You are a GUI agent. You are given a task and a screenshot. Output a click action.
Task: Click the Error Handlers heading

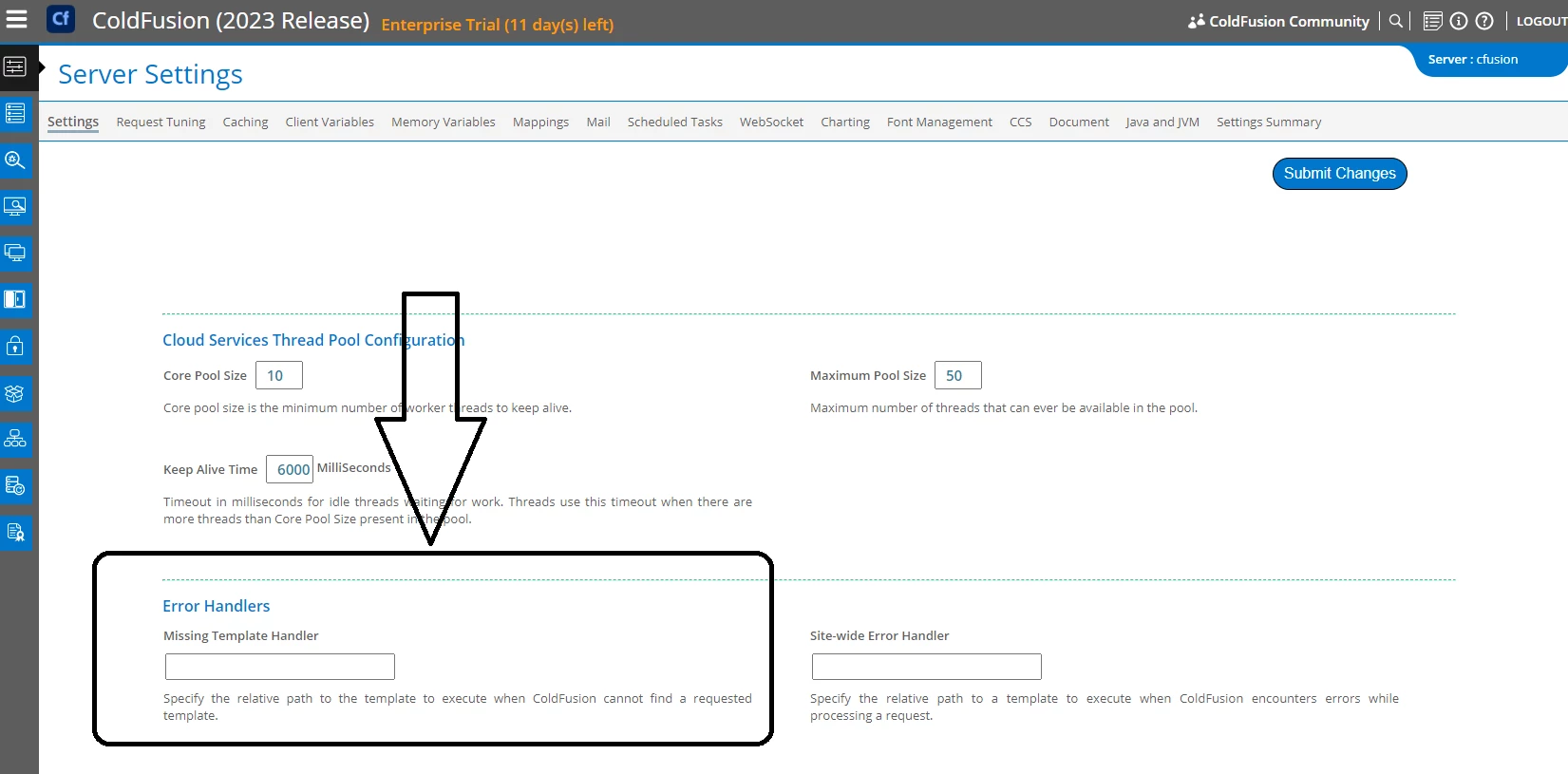(x=217, y=606)
